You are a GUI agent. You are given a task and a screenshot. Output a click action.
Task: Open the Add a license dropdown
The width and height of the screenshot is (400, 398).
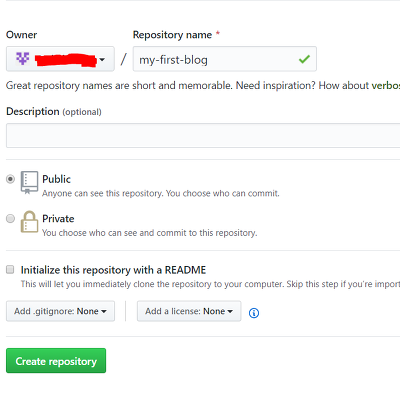pyautogui.click(x=189, y=311)
